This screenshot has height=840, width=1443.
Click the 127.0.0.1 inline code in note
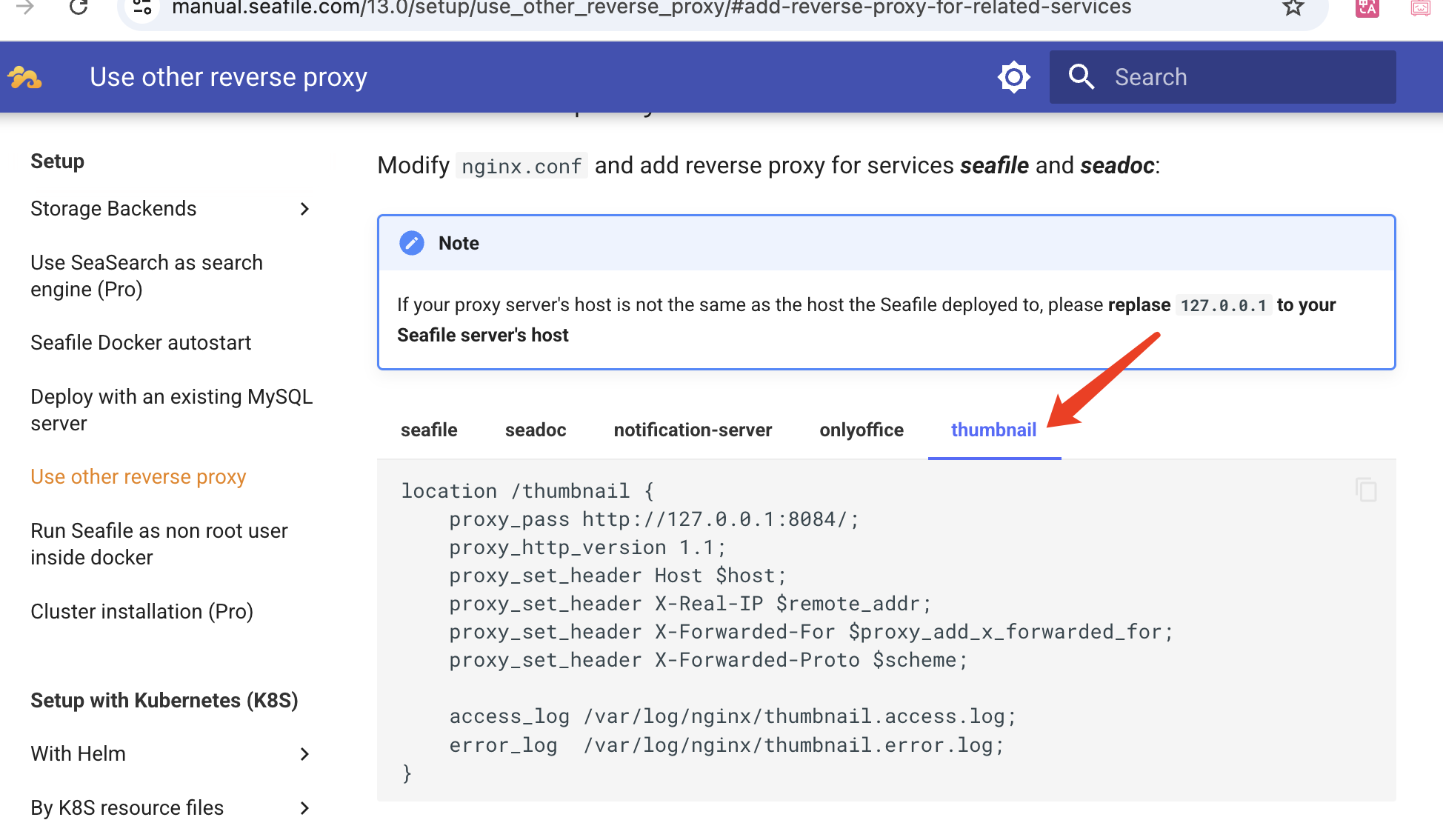(1224, 305)
